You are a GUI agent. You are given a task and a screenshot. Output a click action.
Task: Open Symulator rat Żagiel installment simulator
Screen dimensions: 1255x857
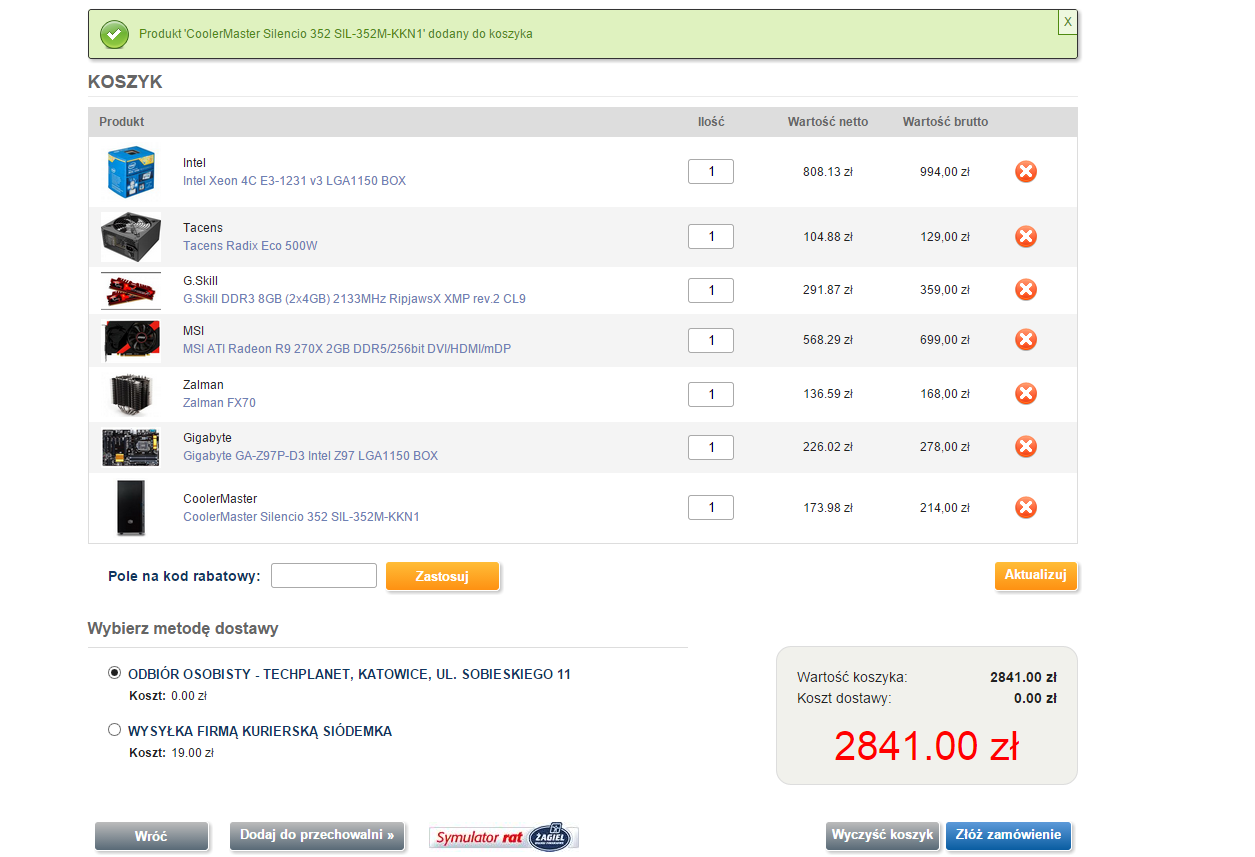click(x=504, y=837)
